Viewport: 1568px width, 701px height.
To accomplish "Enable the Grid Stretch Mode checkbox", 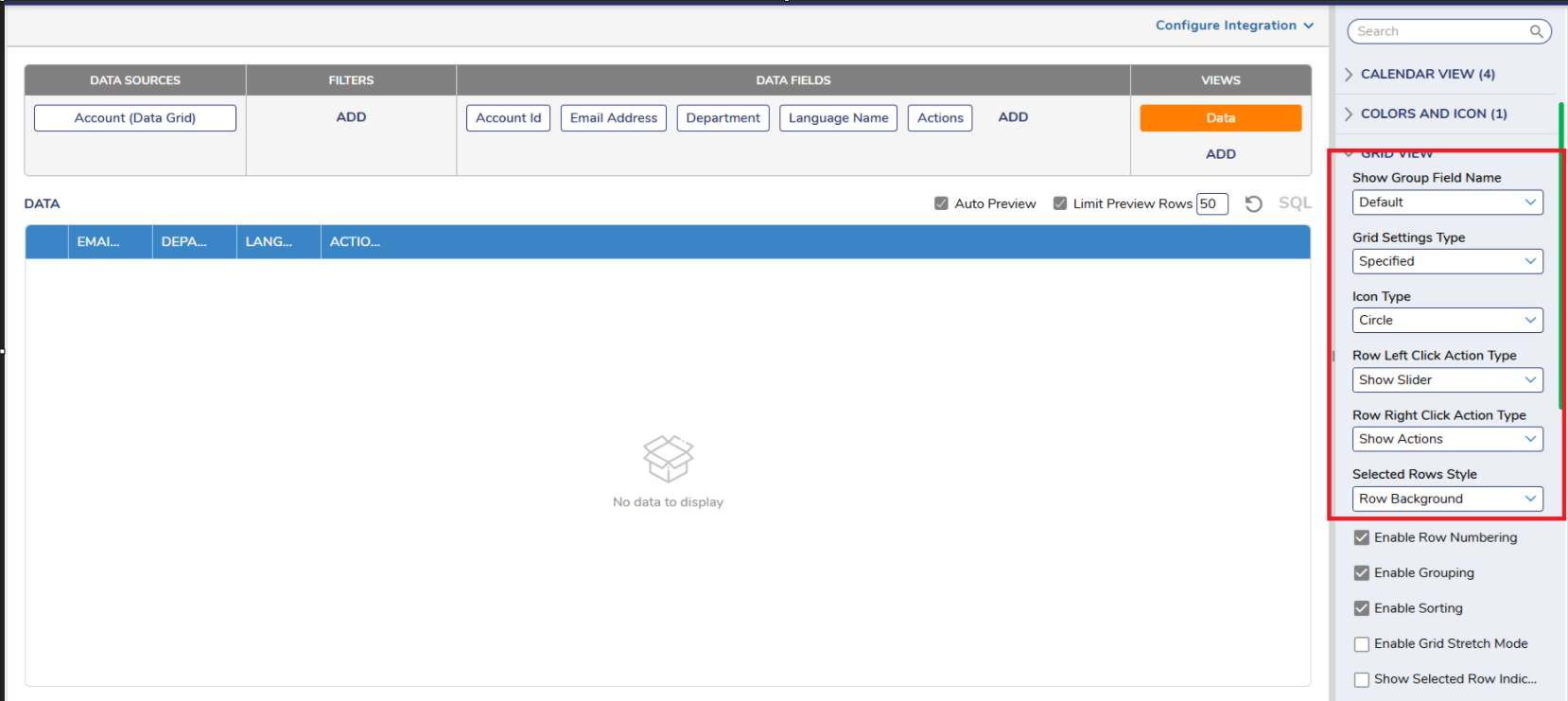I will point(1362,644).
